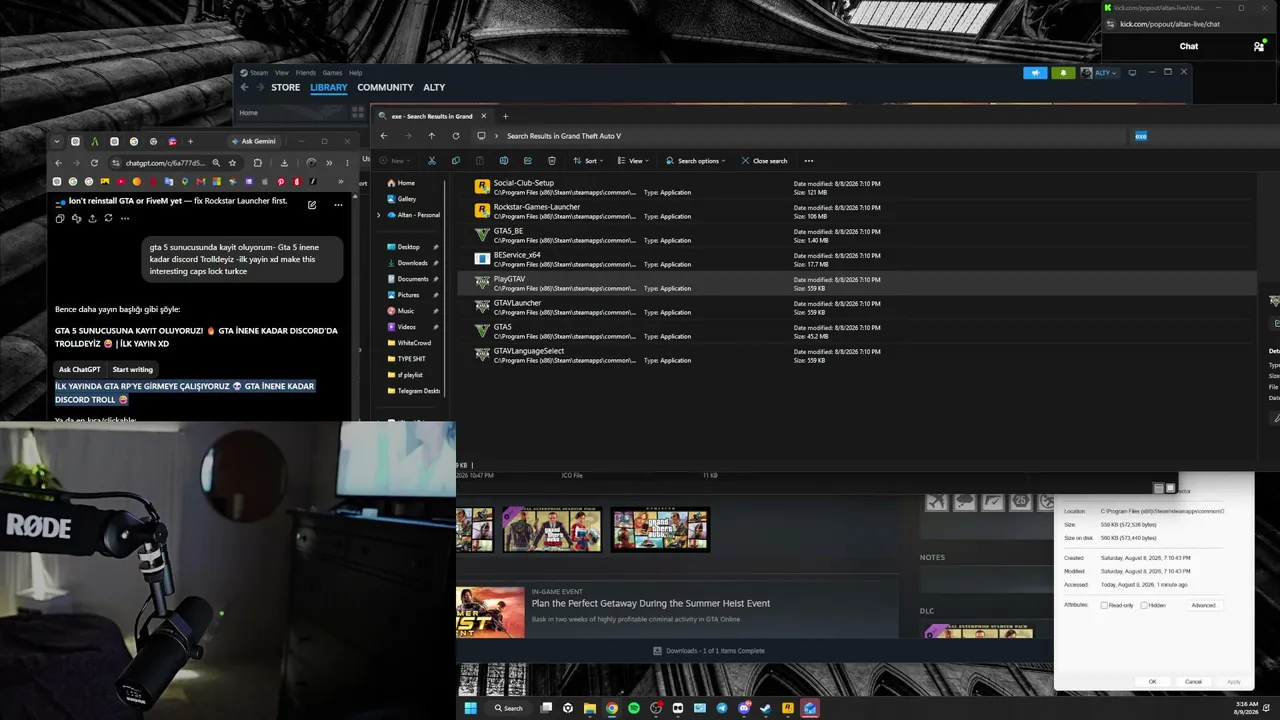Viewport: 1280px width, 720px height.
Task: Refresh the File Explorer search results
Action: coord(456,136)
